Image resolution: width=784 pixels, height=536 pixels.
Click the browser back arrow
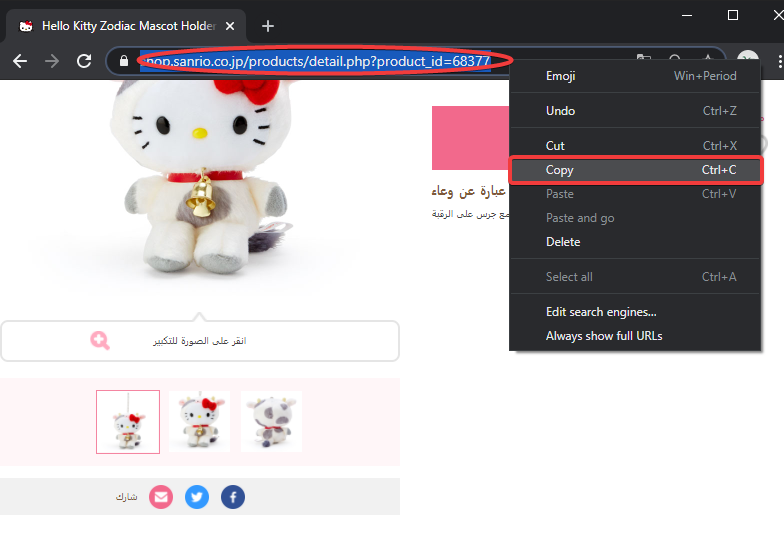click(20, 61)
